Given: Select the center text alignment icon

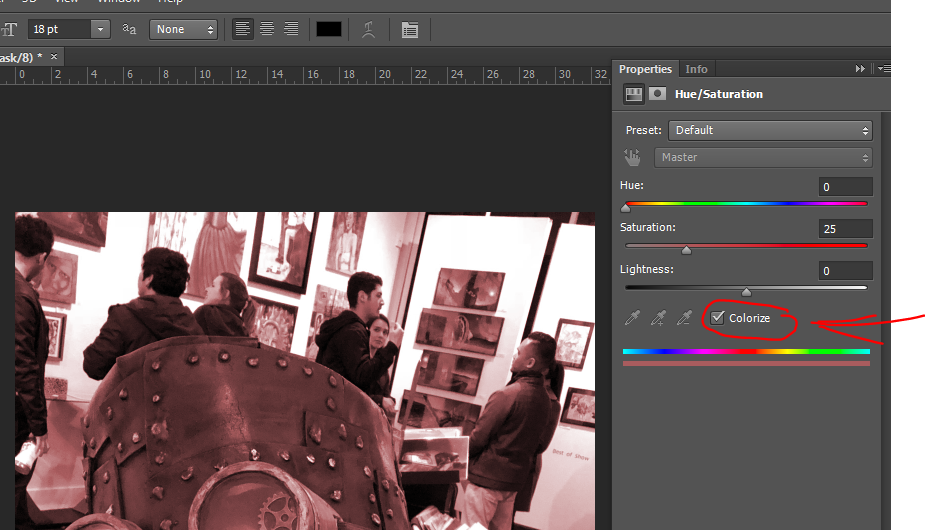Looking at the screenshot, I should (x=267, y=29).
